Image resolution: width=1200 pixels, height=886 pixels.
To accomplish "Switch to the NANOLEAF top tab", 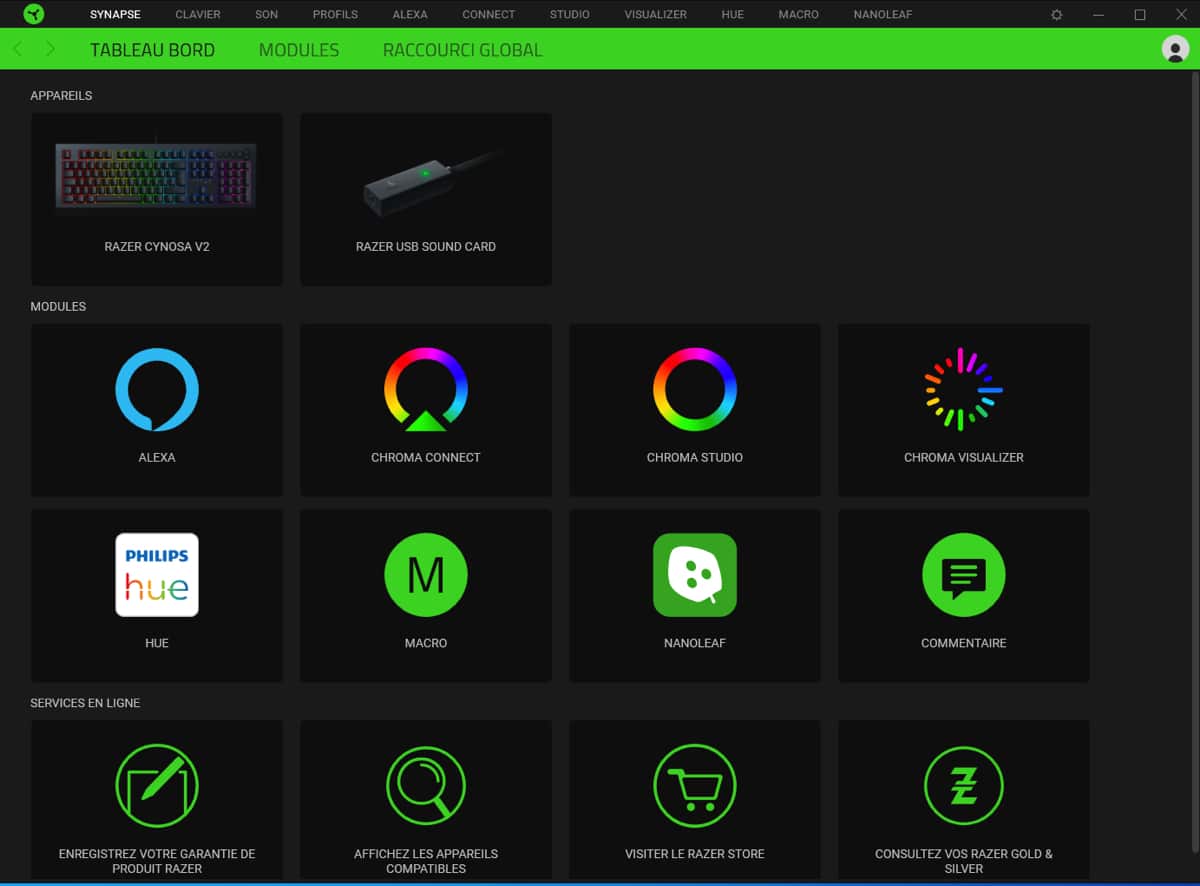I will [x=883, y=15].
